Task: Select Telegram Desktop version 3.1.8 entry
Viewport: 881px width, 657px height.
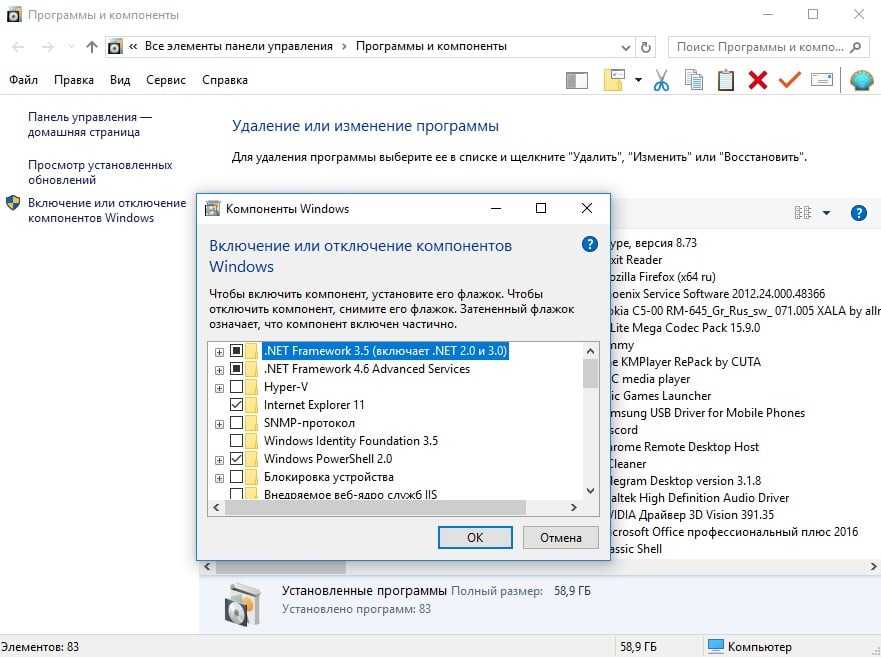Action: click(685, 481)
